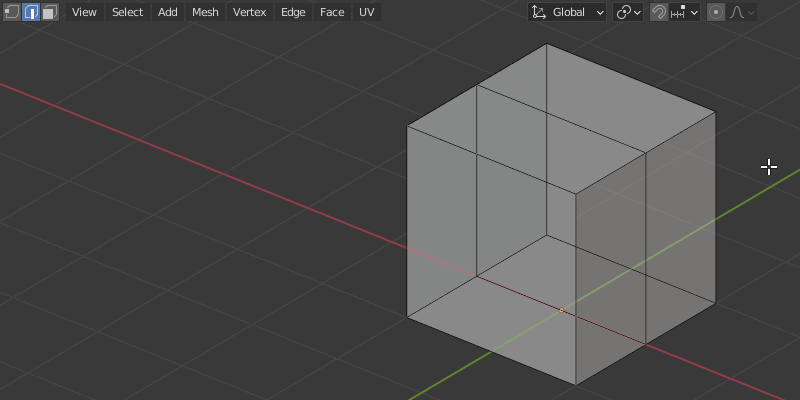Open the Edge menu
The height and width of the screenshot is (400, 800).
click(x=293, y=12)
